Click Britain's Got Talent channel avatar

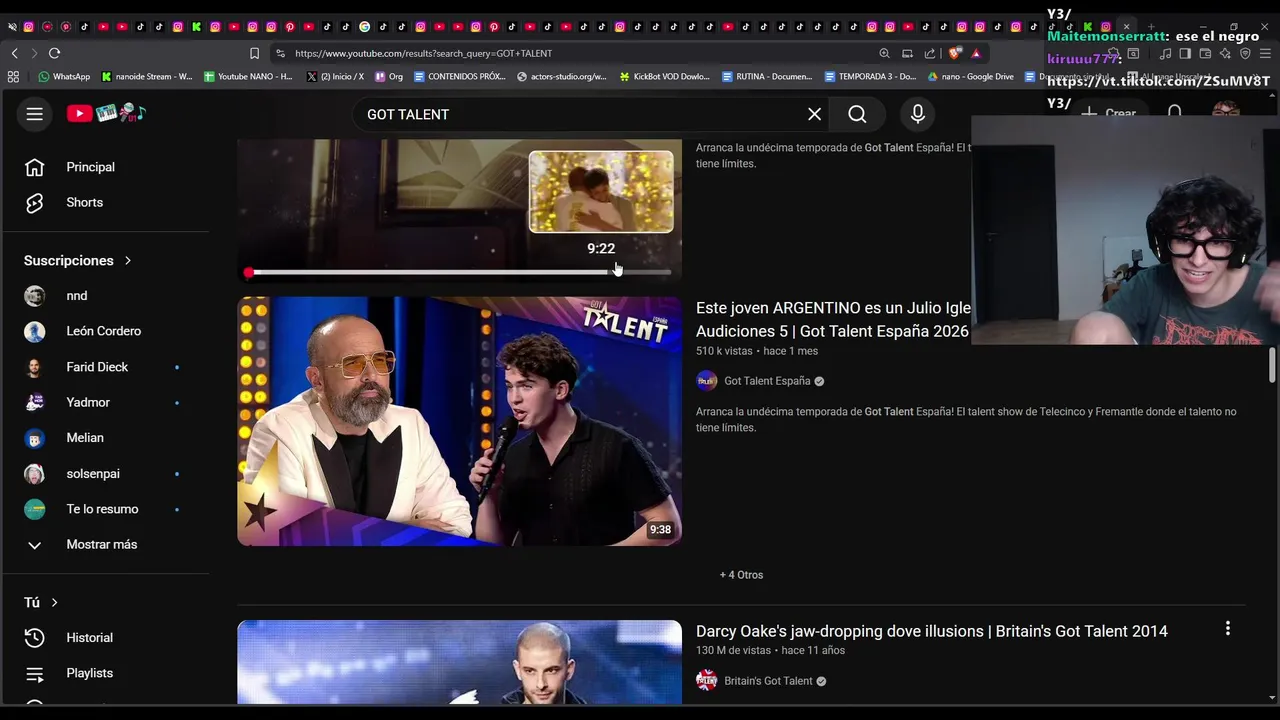[707, 681]
